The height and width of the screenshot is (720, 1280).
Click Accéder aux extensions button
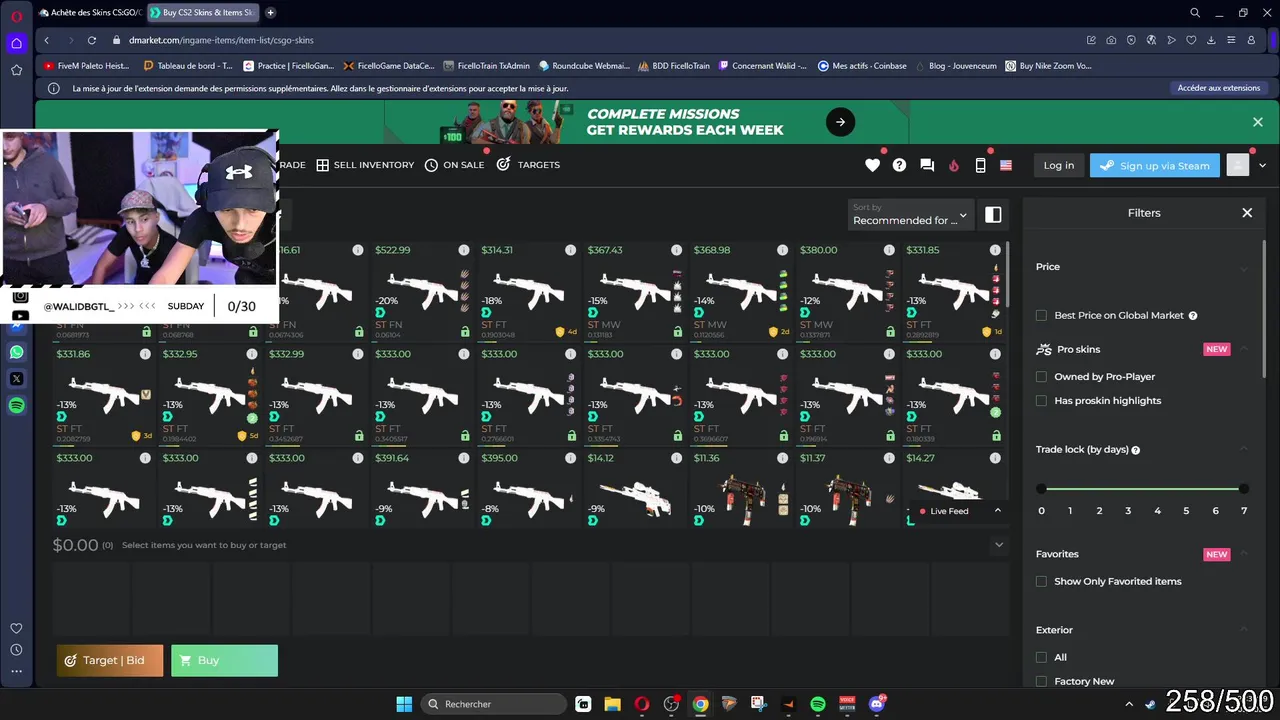pyautogui.click(x=1219, y=88)
